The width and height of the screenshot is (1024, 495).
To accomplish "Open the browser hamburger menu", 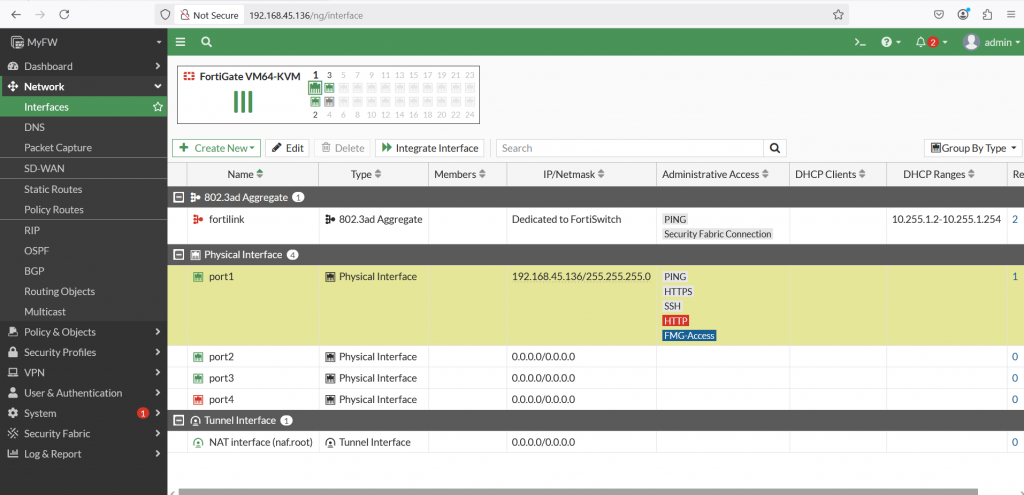I will 1012,14.
